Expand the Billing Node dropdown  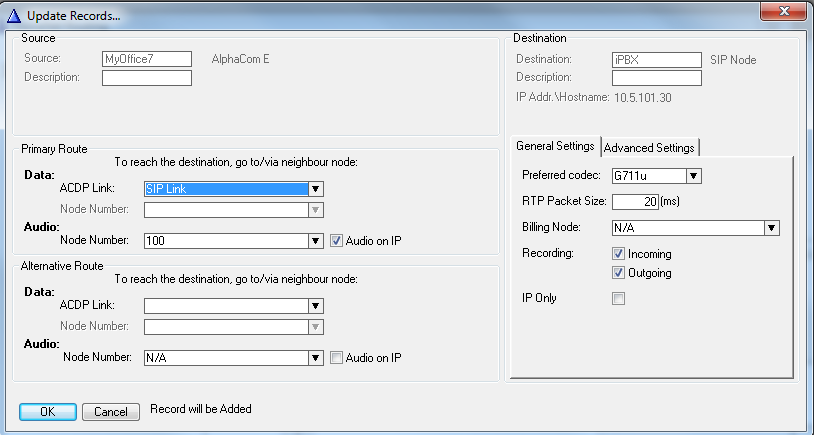(771, 228)
